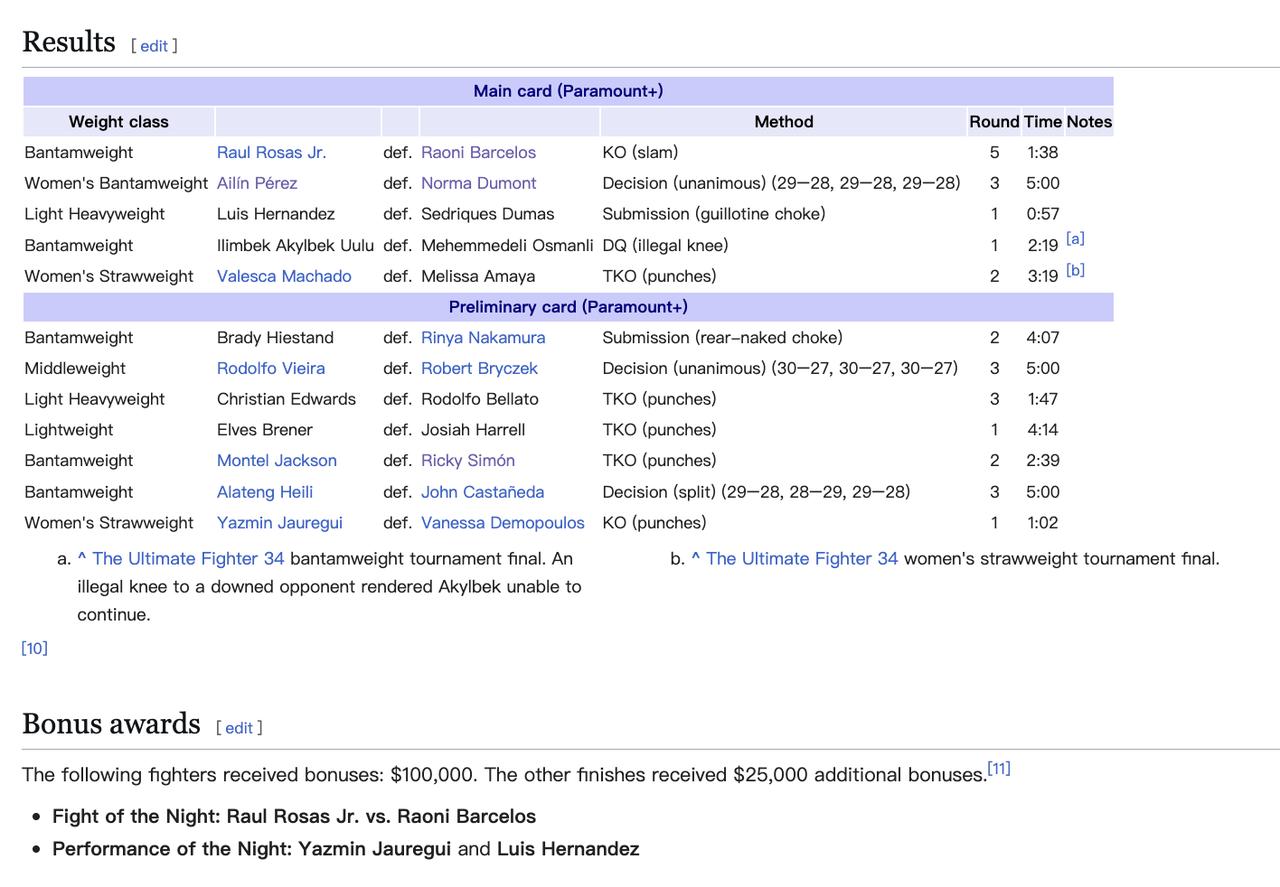Follow the Alateng Heili link
1280x887 pixels.
pos(265,492)
